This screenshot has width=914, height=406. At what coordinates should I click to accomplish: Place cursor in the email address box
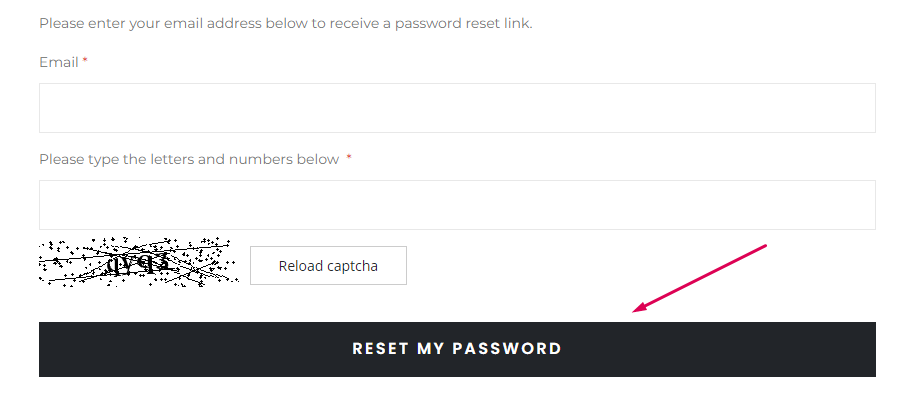457,108
